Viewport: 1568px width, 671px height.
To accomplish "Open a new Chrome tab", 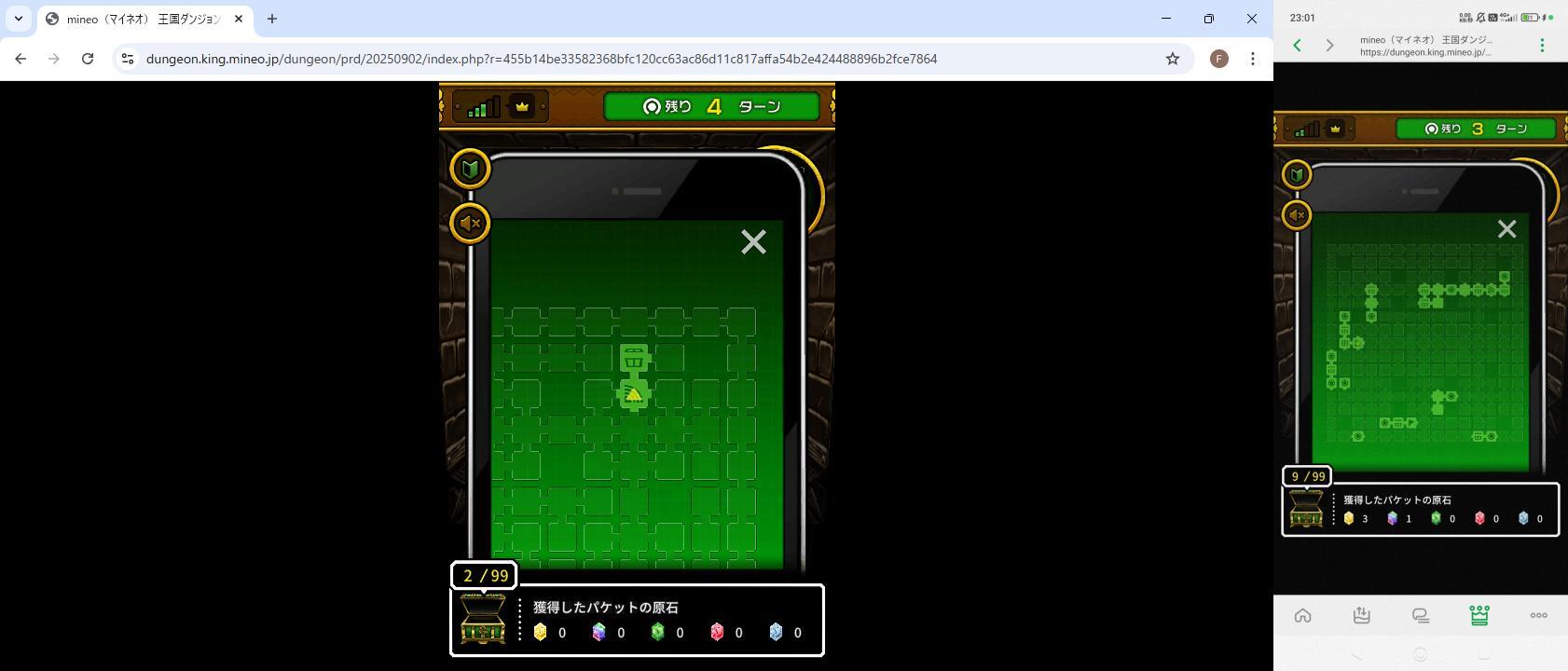I will 272,19.
